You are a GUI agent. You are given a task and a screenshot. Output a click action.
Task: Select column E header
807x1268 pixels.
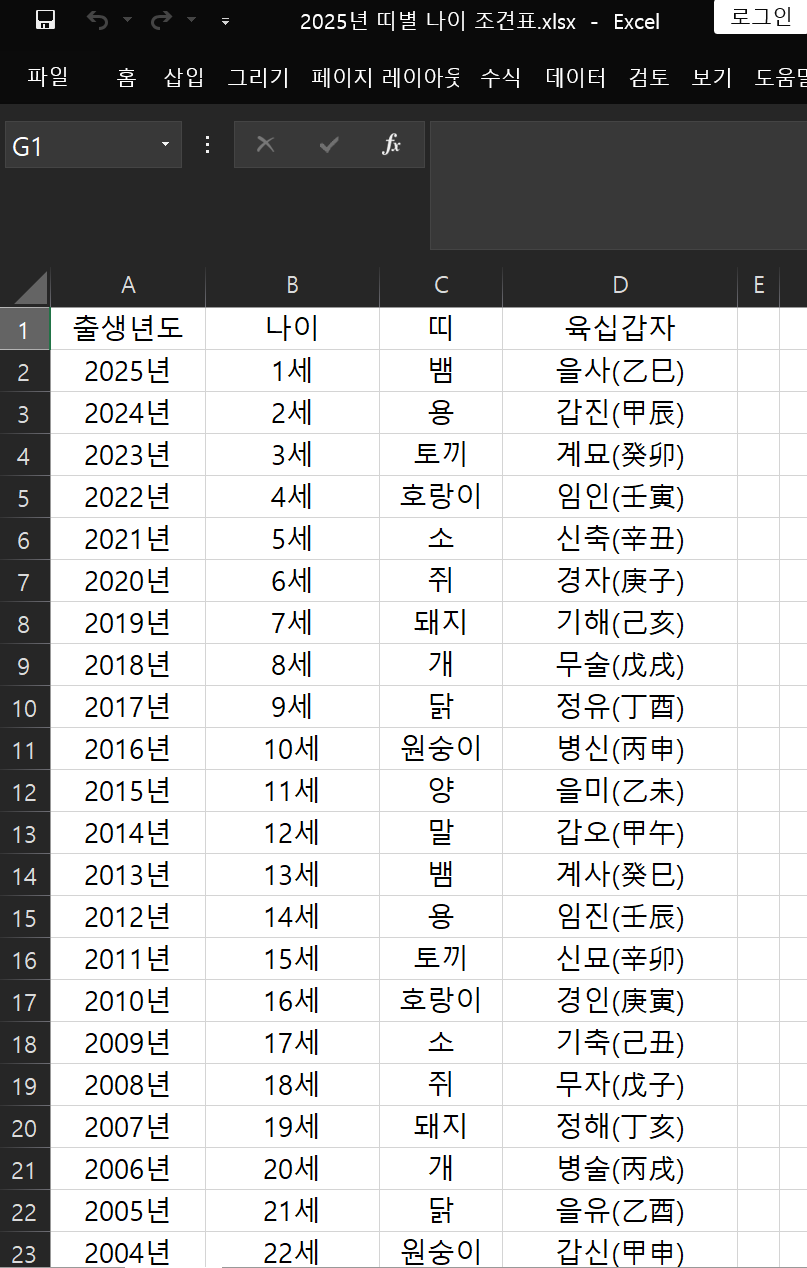coord(758,286)
